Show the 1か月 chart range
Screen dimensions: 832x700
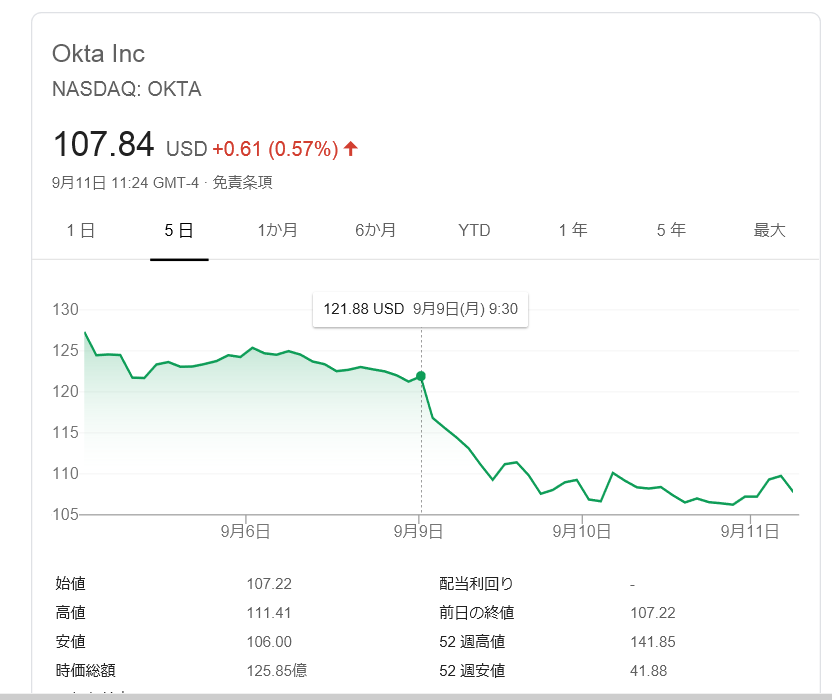277,231
